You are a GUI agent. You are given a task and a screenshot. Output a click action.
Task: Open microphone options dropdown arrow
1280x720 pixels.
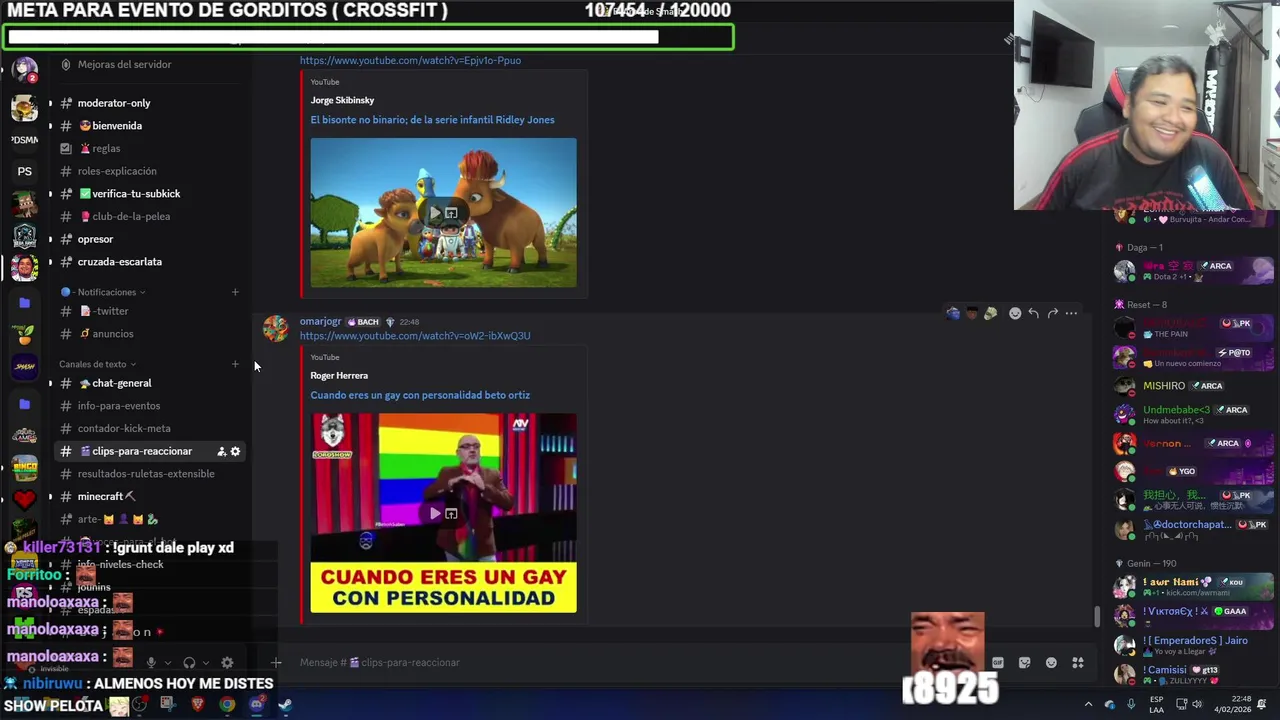pos(168,662)
